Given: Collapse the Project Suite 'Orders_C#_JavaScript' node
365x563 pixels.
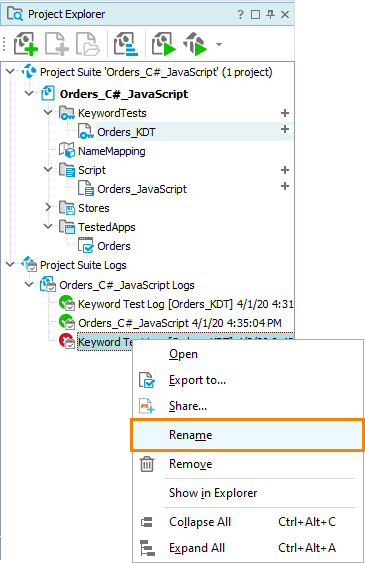Looking at the screenshot, I should (10, 71).
